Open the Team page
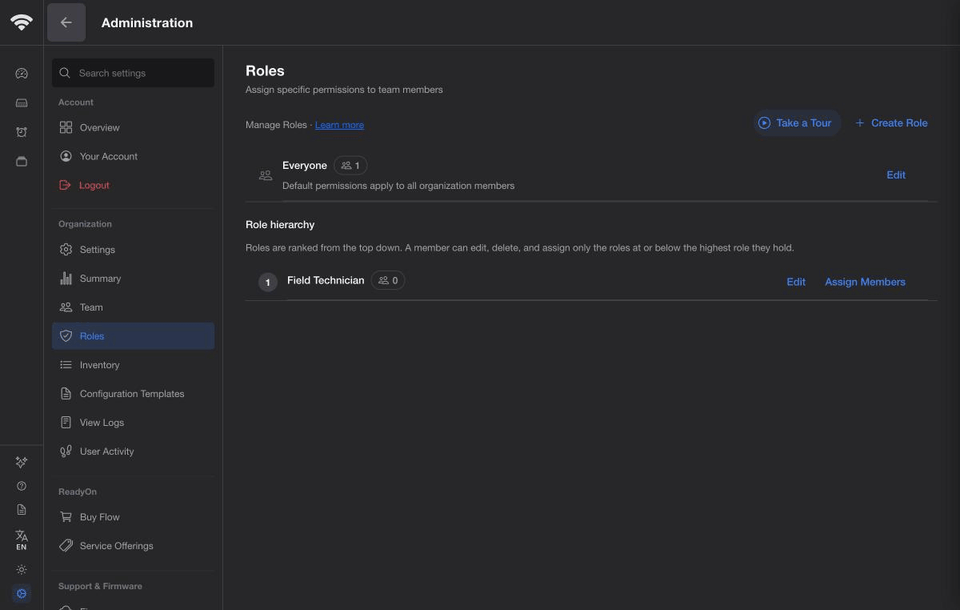The width and height of the screenshot is (960, 610). pos(133,307)
